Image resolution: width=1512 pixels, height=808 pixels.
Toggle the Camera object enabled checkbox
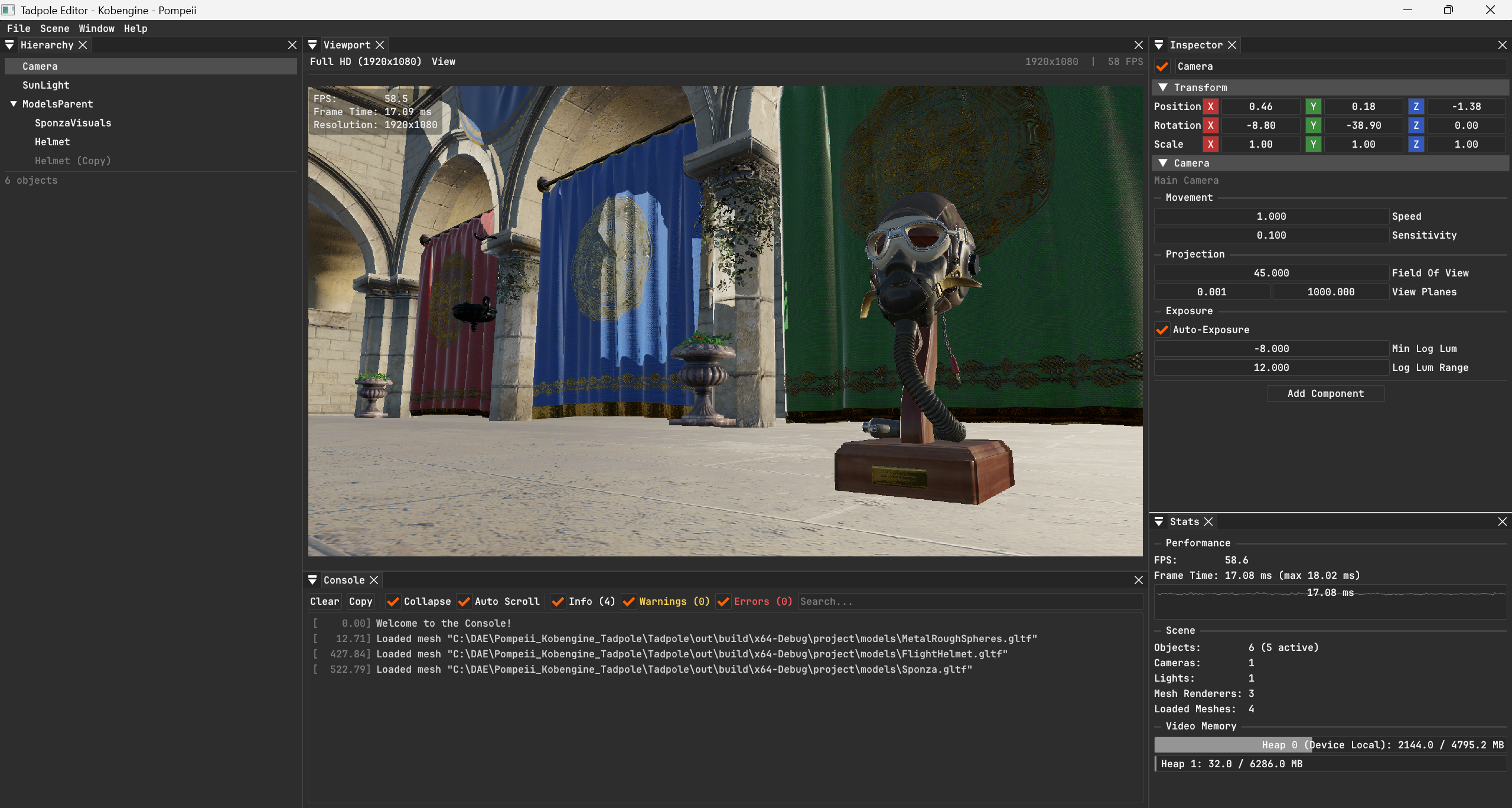coord(1162,67)
